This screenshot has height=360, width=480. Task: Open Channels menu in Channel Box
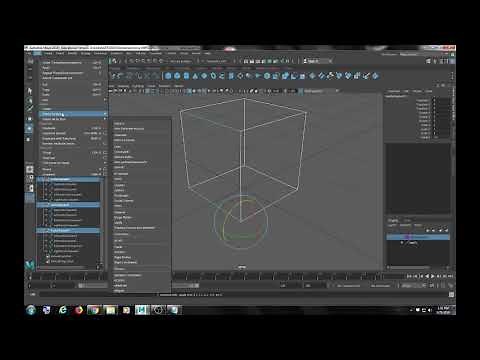pos(394,91)
